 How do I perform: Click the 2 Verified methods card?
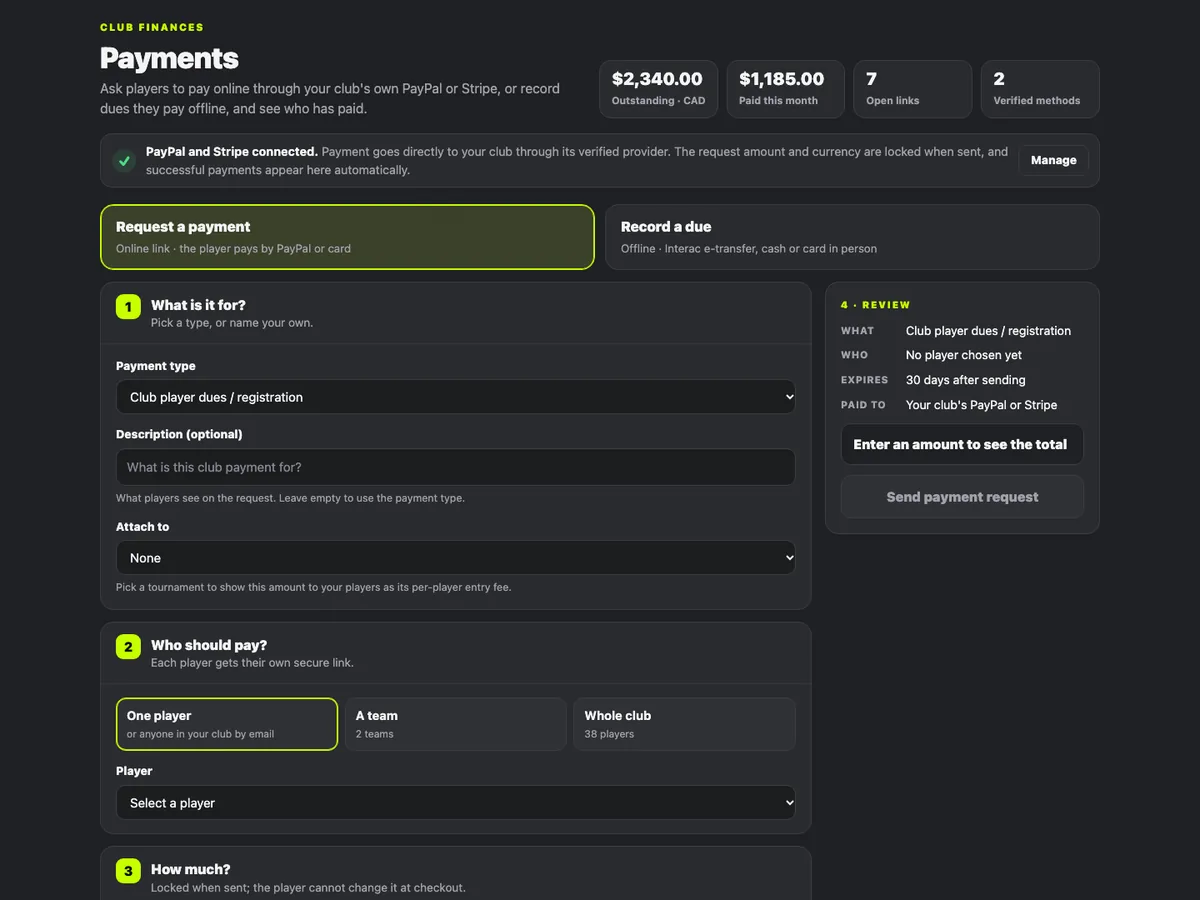(x=1040, y=89)
